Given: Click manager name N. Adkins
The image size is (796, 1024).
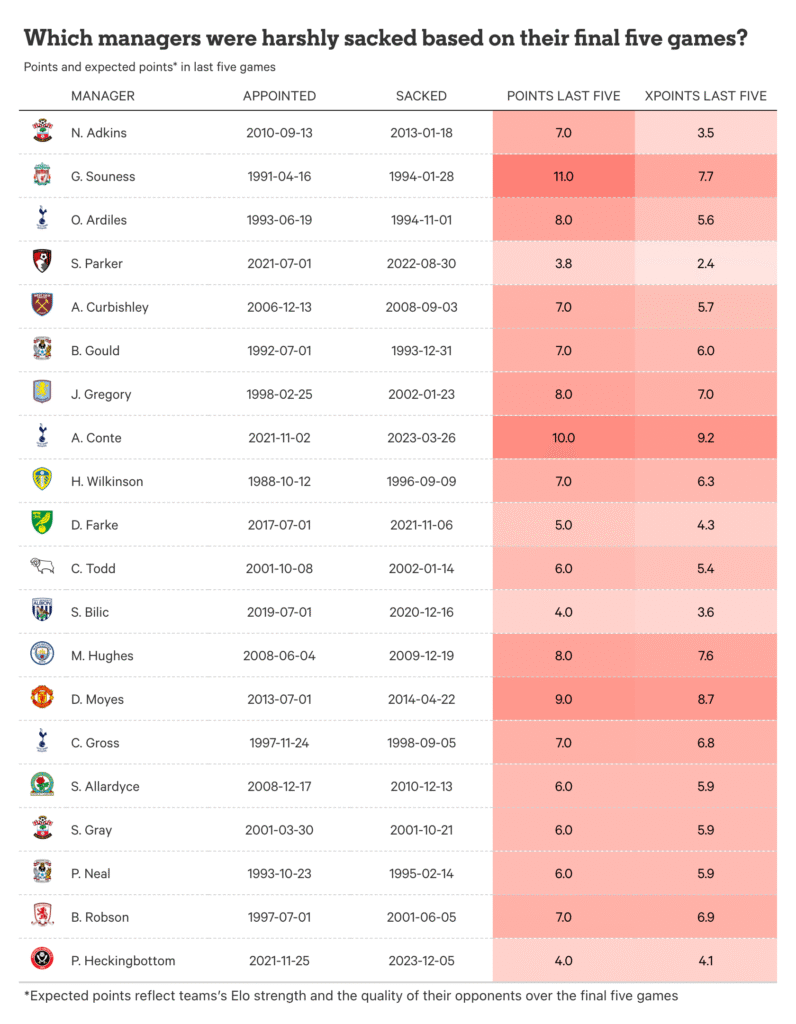Looking at the screenshot, I should coord(99,133).
